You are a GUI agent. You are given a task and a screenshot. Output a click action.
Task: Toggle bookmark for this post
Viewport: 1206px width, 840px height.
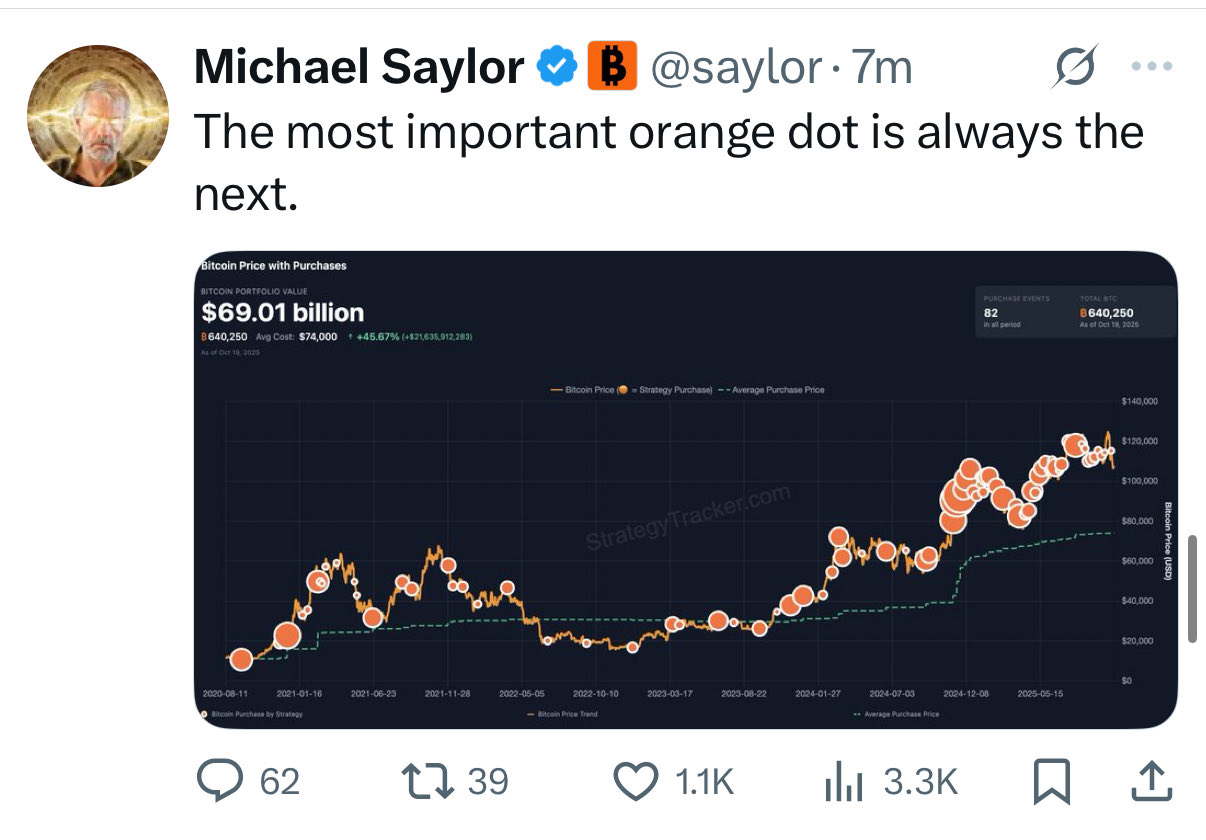tap(1054, 781)
